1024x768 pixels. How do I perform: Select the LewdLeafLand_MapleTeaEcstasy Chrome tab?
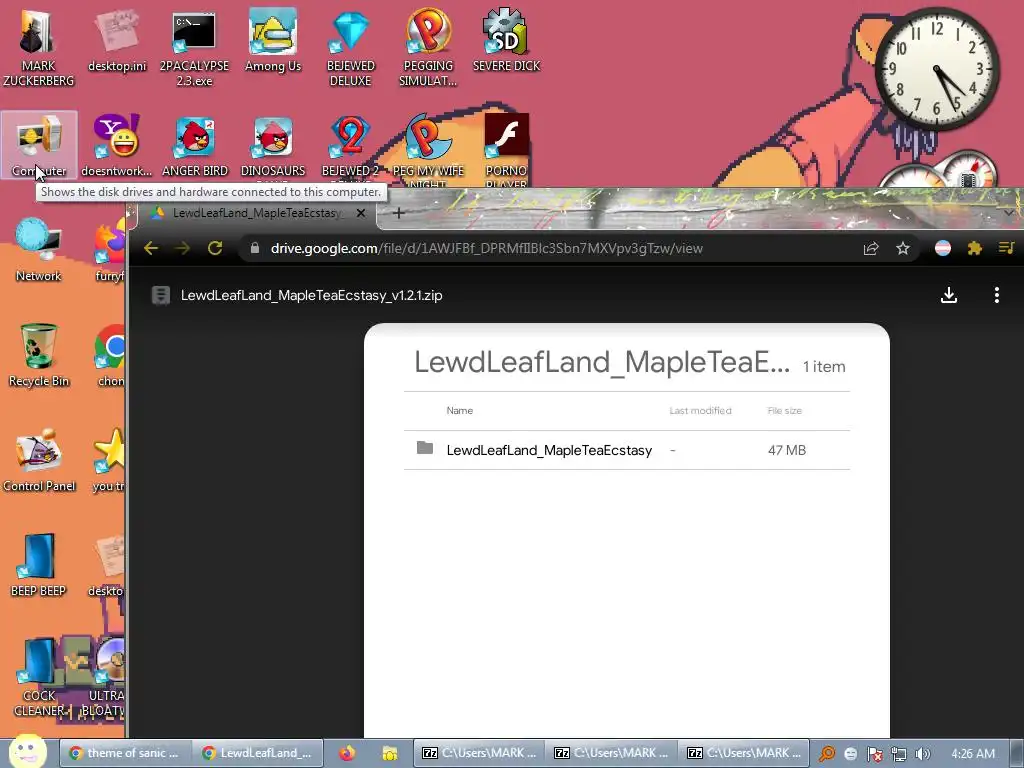[x=257, y=213]
